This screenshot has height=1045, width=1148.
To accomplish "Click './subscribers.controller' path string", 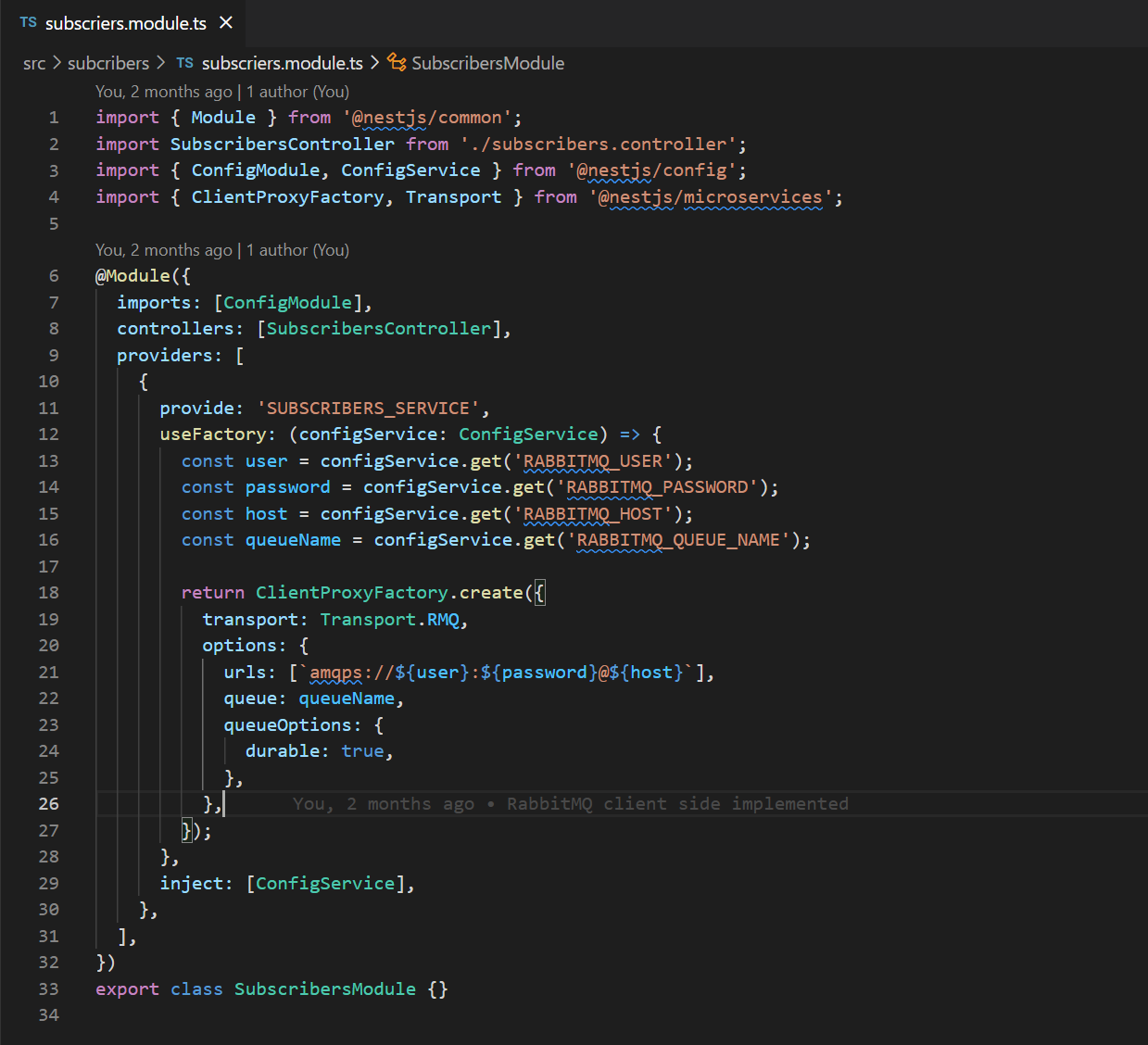I will point(599,145).
